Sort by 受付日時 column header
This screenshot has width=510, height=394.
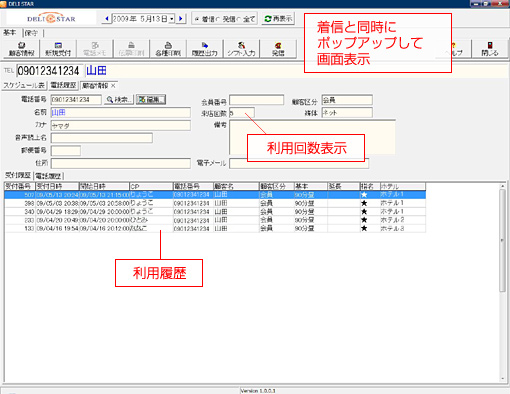(x=57, y=186)
